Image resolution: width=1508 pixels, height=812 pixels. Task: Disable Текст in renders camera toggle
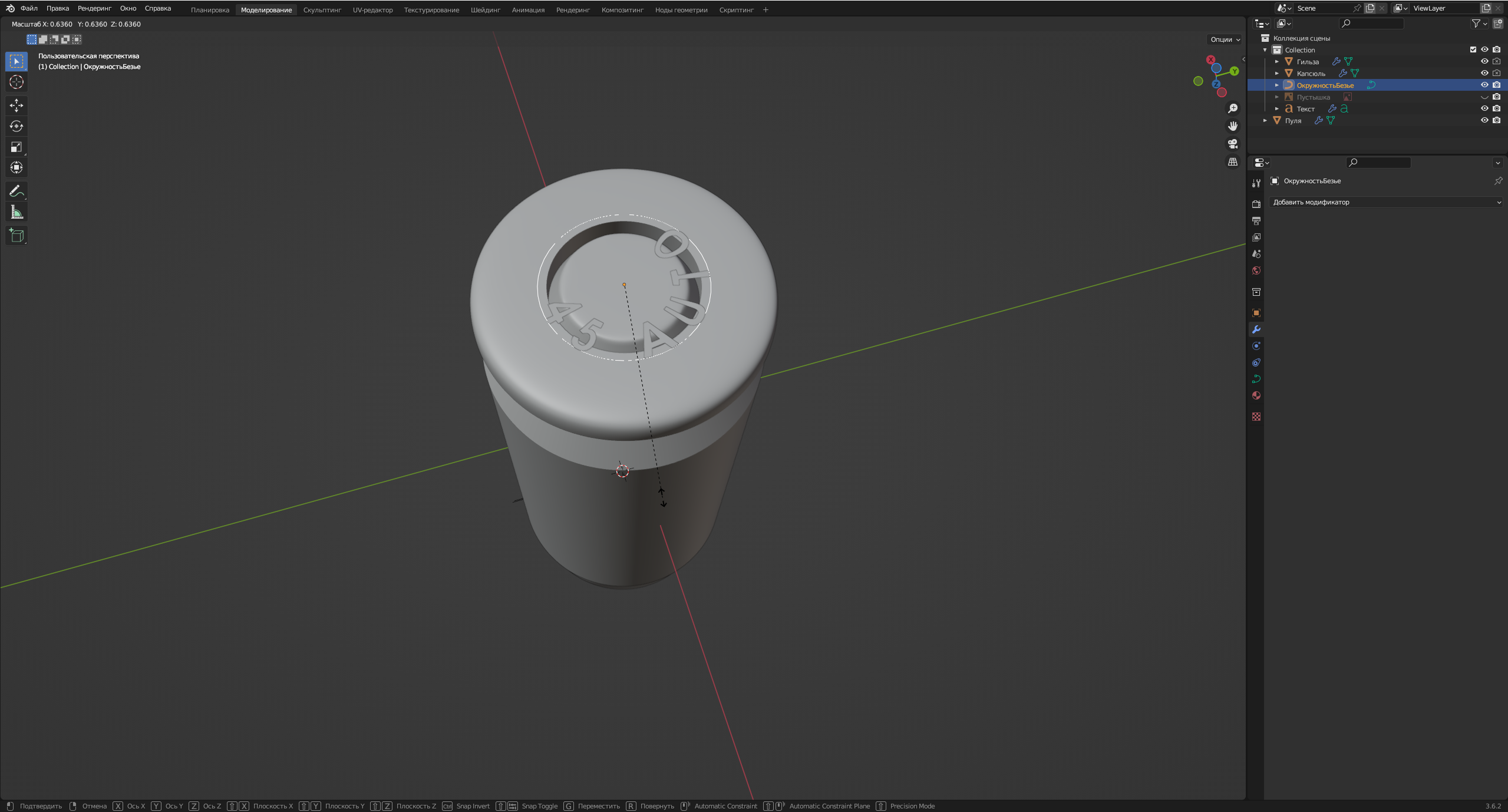1497,108
